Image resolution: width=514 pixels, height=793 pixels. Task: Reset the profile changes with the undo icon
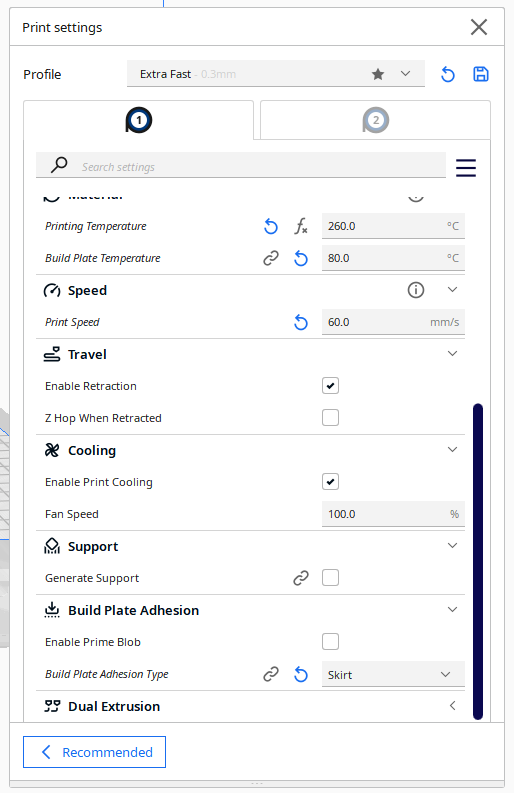pos(448,74)
